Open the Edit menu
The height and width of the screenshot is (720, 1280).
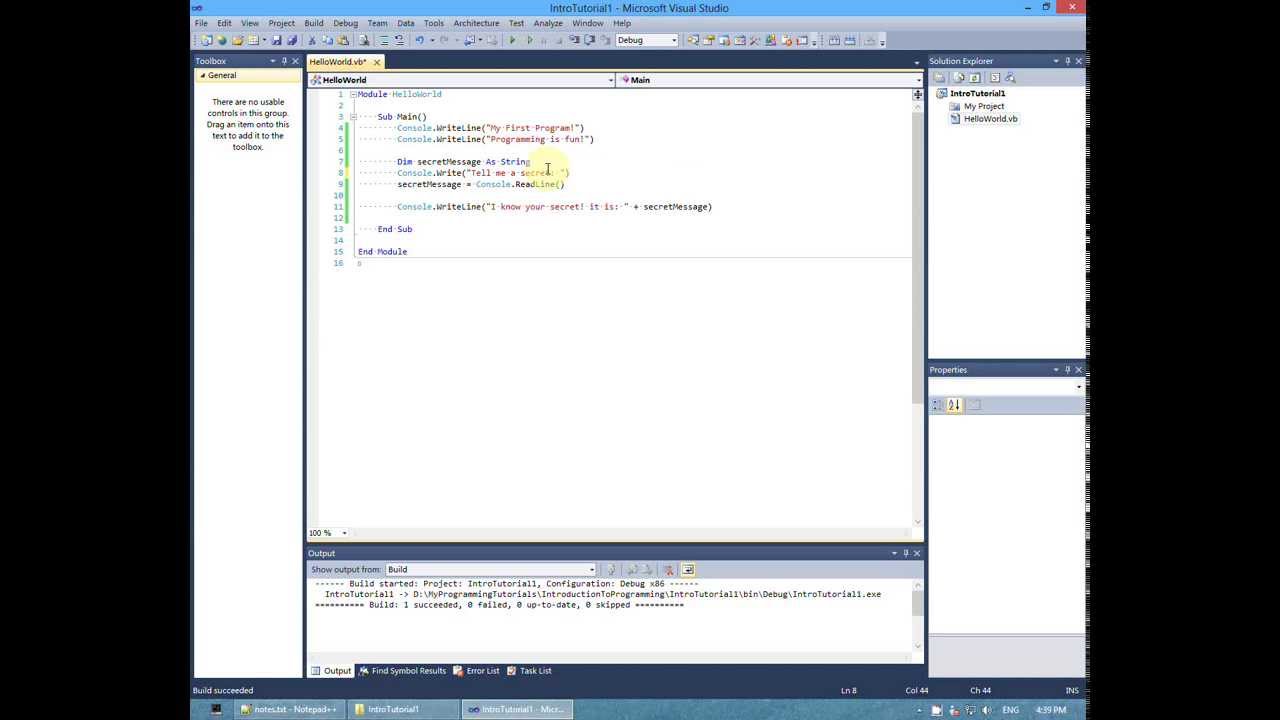pos(224,23)
